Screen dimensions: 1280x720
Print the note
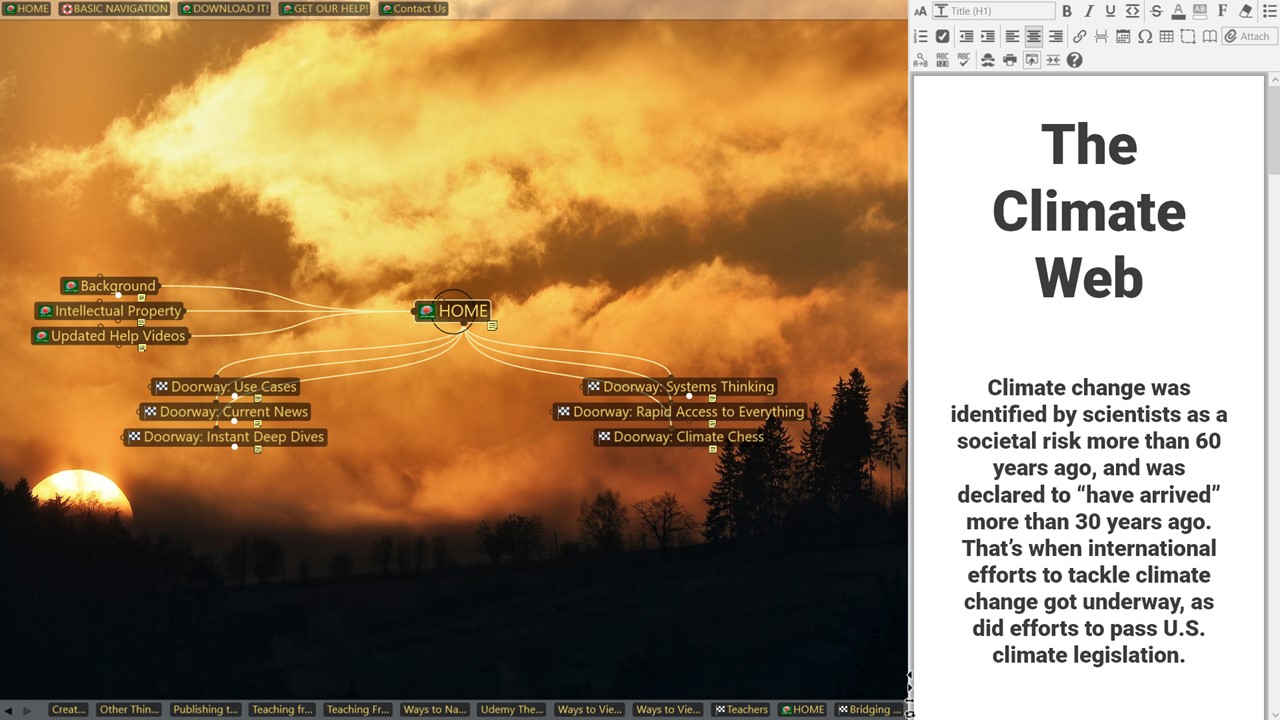tap(1010, 60)
